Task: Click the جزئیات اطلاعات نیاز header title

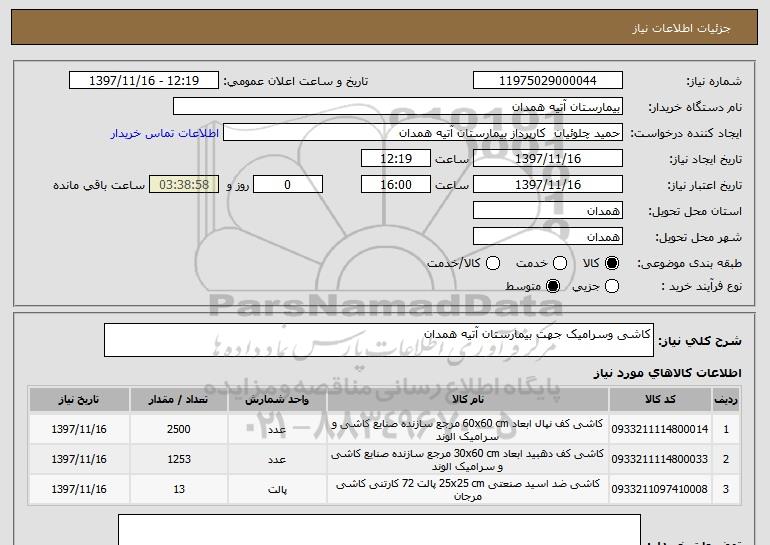Action: (x=681, y=28)
